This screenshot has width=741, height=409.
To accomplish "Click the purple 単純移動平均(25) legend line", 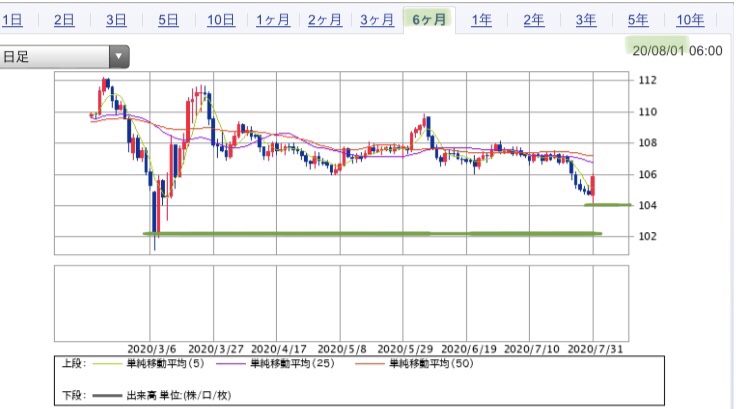I will tap(231, 364).
